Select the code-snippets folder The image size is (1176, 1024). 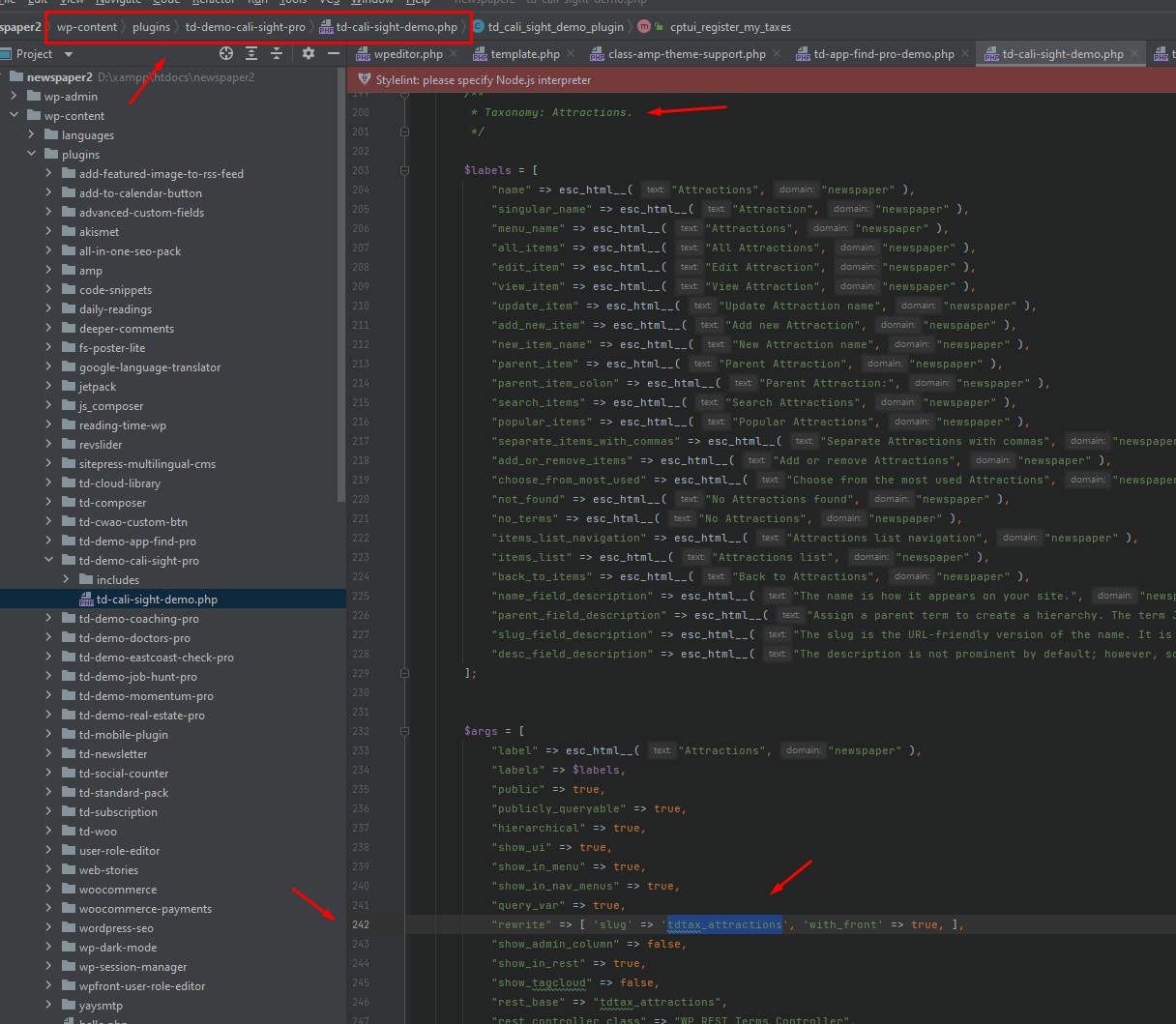[x=115, y=290]
